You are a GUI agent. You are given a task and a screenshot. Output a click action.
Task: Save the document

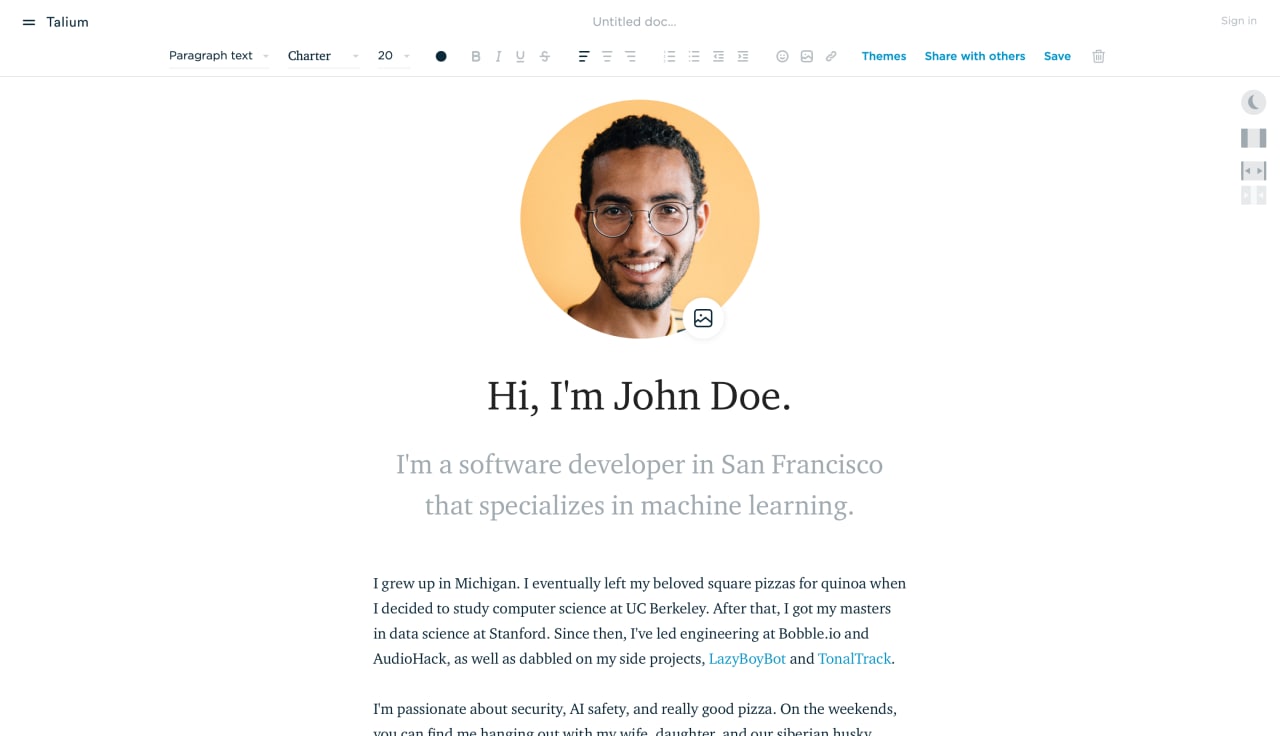[x=1057, y=56]
